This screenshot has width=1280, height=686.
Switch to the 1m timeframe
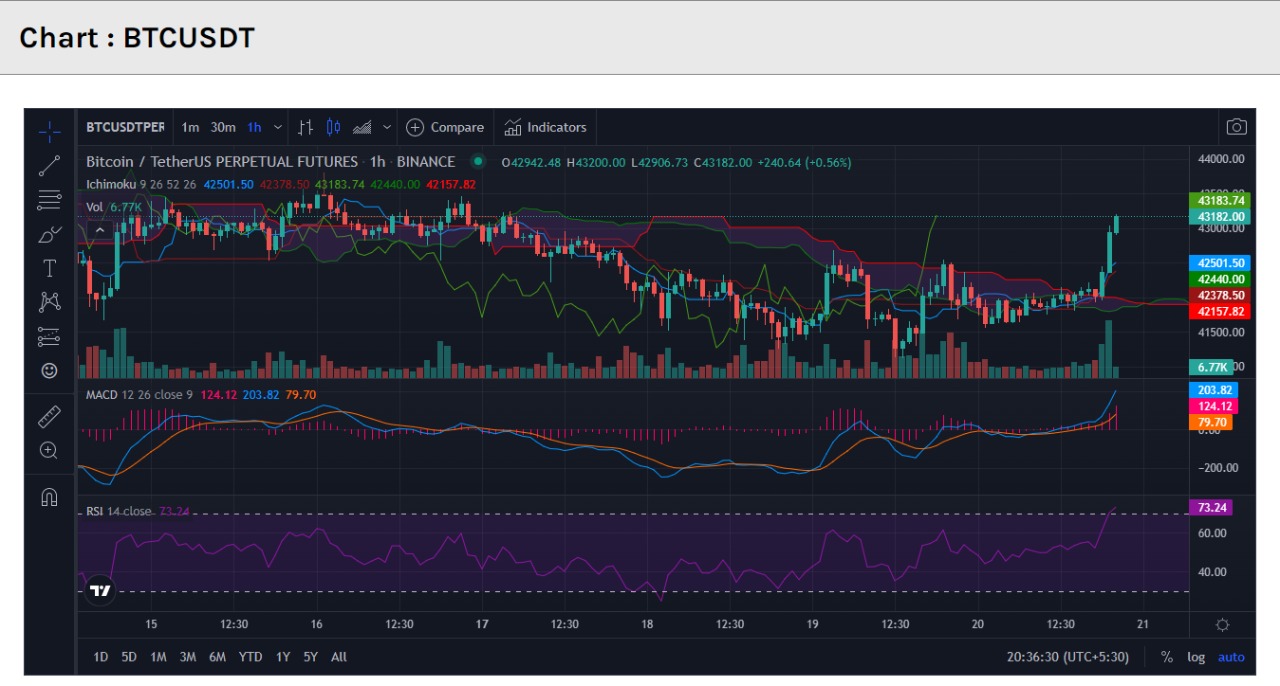pyautogui.click(x=190, y=127)
